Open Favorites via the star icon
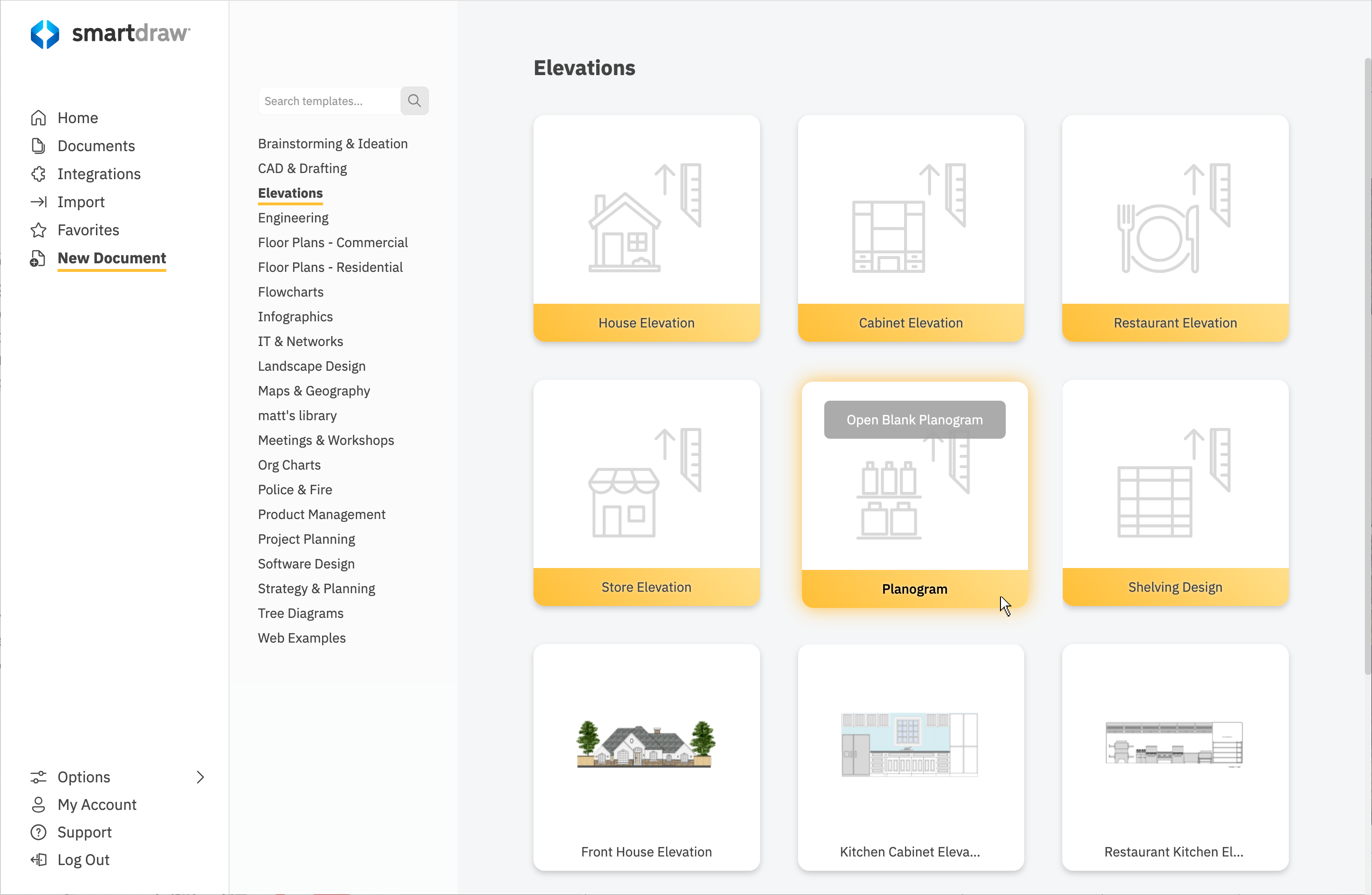The height and width of the screenshot is (895, 1372). (38, 230)
